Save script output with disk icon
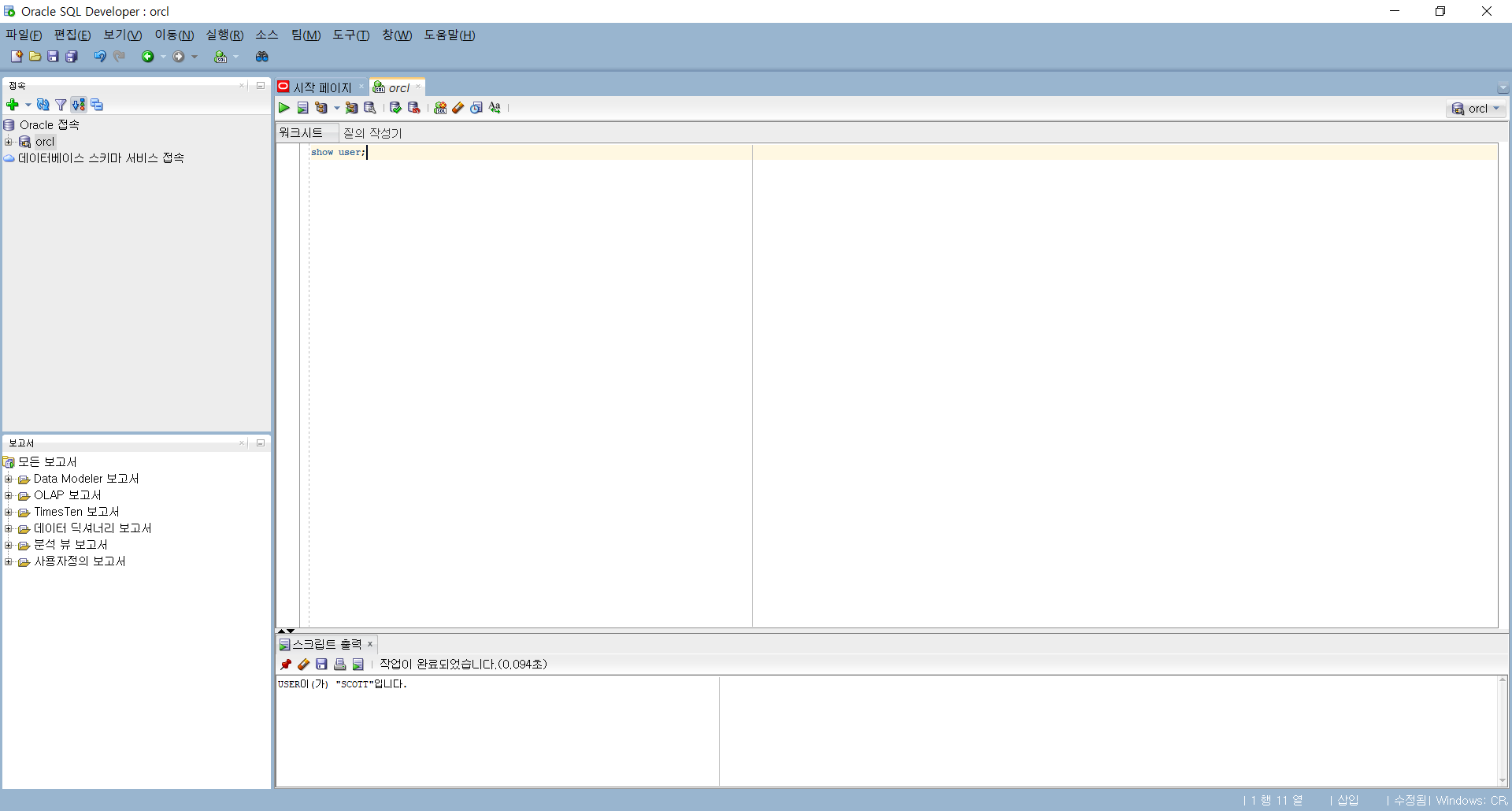 [321, 665]
